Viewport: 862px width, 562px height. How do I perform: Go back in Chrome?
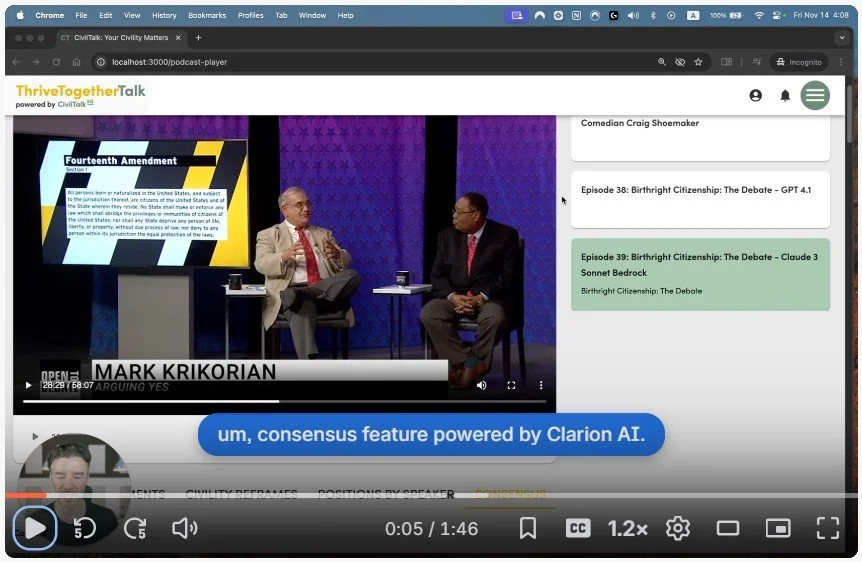tap(16, 62)
